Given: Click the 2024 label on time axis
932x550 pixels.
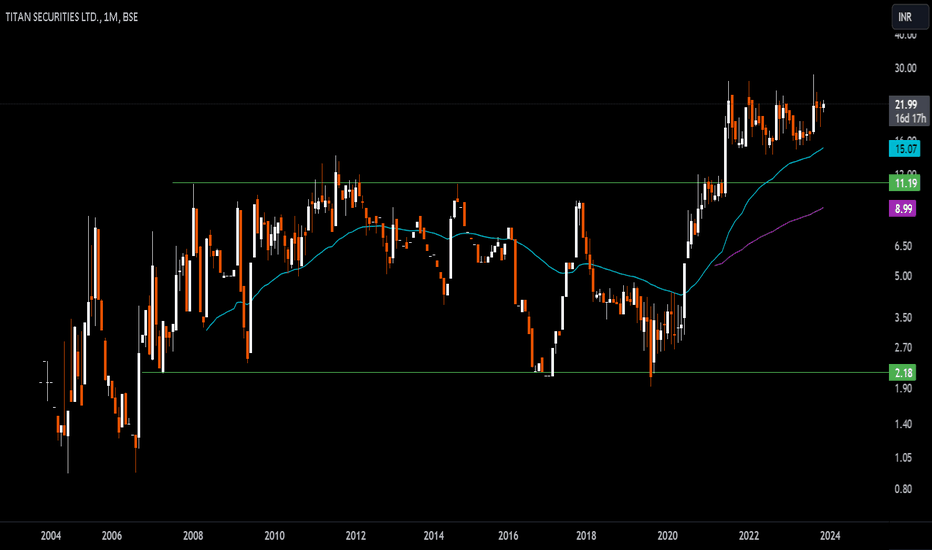Looking at the screenshot, I should coord(830,536).
